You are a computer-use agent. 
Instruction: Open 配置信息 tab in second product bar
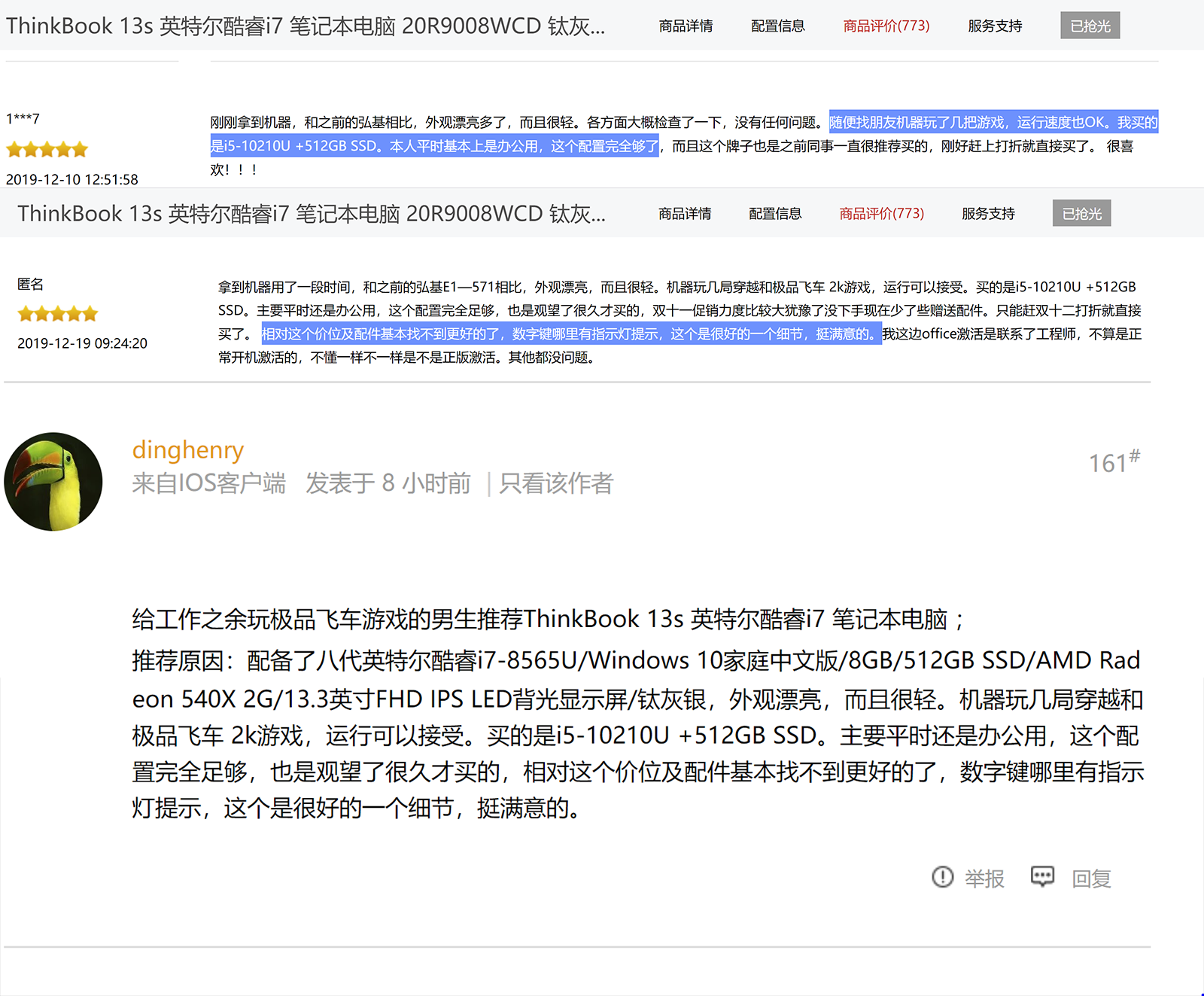[x=775, y=214]
